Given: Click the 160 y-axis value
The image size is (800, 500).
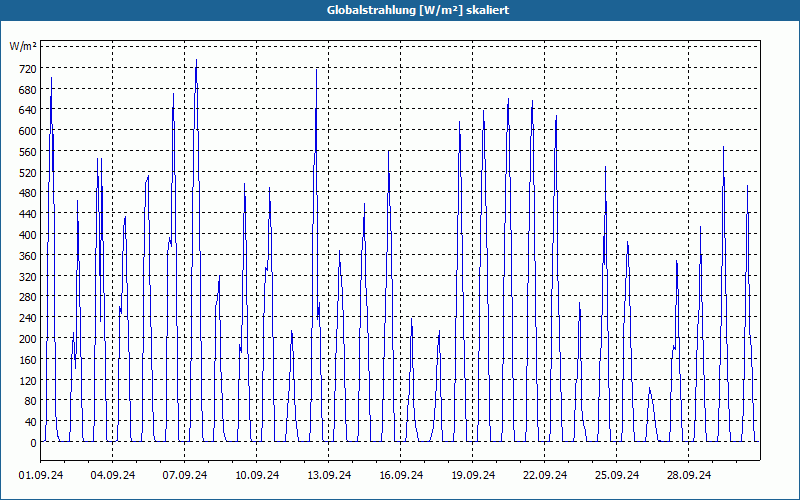Looking at the screenshot, I should point(27,360).
